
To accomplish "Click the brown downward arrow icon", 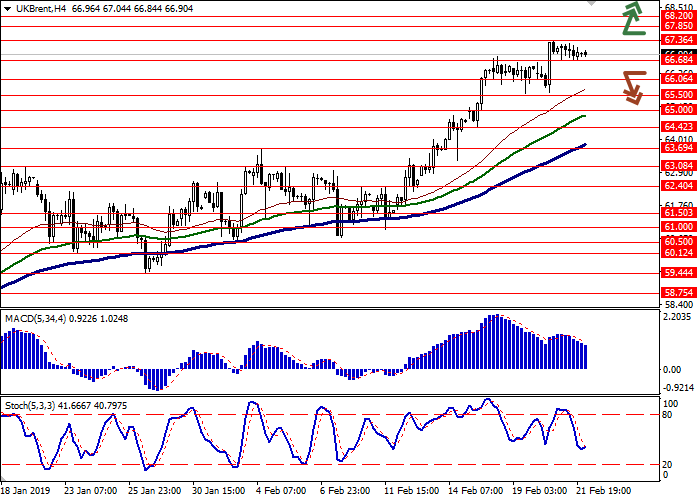I will point(632,86).
